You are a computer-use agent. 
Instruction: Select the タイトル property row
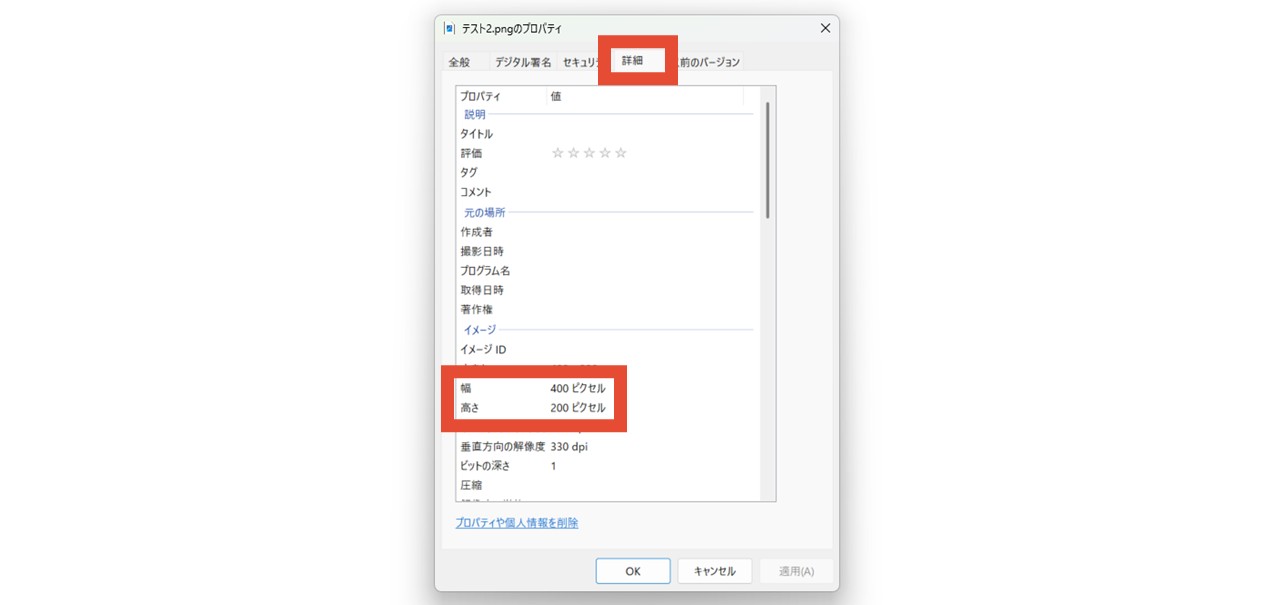pyautogui.click(x=607, y=134)
